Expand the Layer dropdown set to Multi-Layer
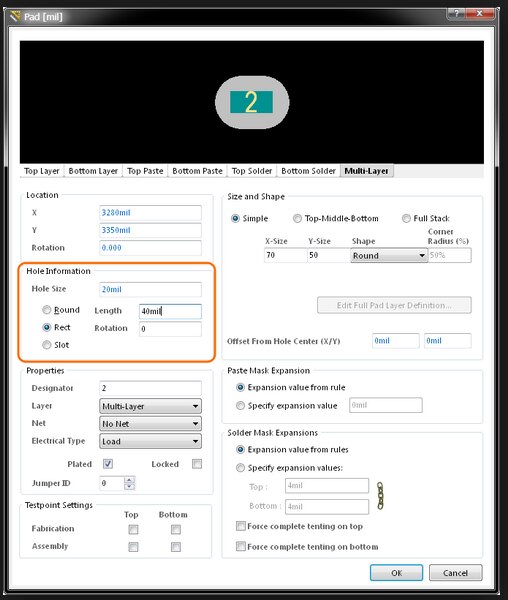508x600 pixels. tap(150, 406)
